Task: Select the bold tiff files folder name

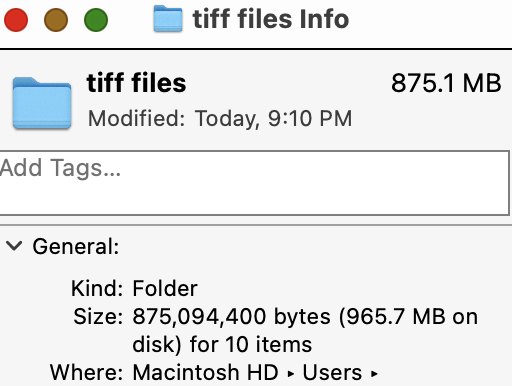Action: 136,83
